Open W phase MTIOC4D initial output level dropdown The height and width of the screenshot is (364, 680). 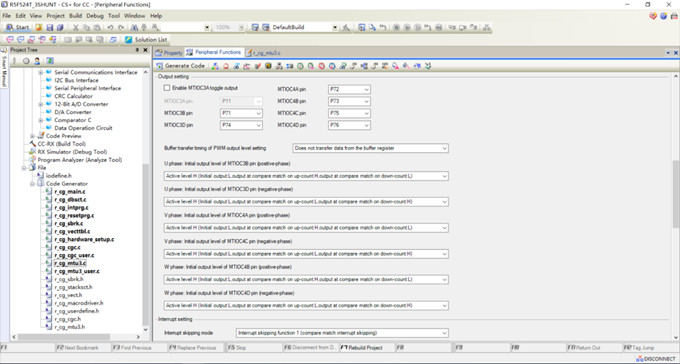tap(306, 305)
